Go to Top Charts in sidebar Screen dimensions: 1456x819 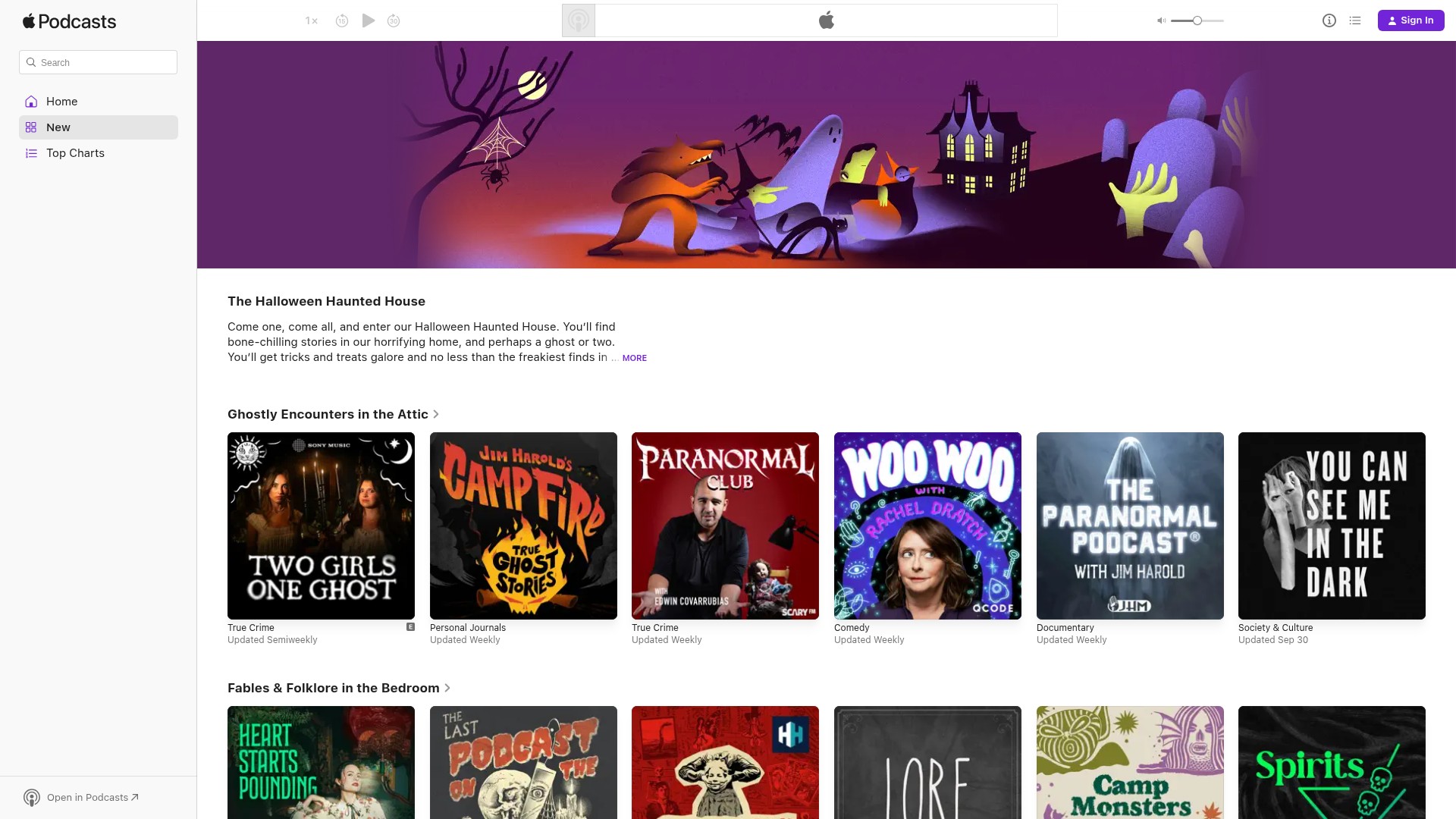click(x=99, y=153)
